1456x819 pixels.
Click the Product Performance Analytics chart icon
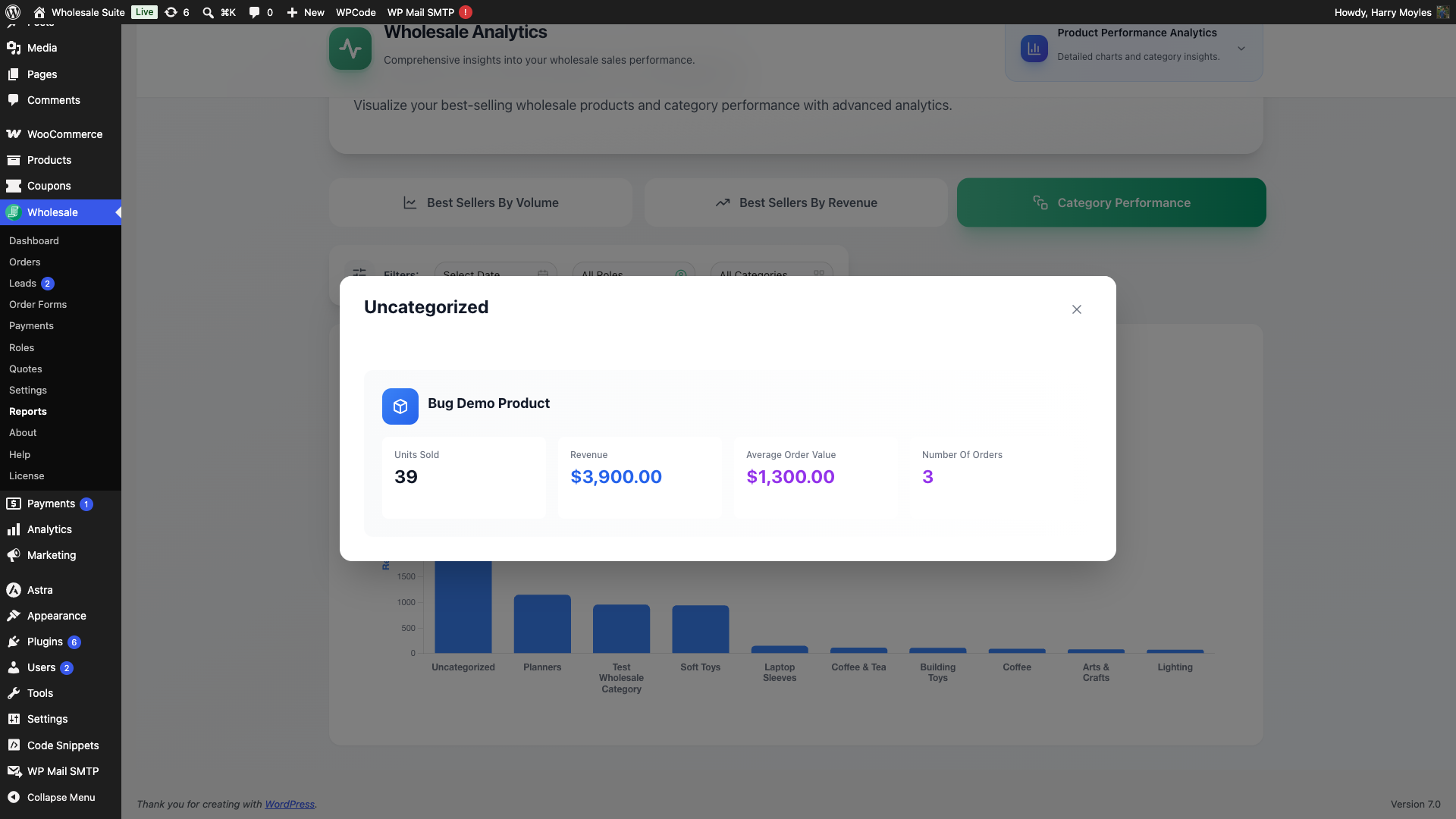pyautogui.click(x=1034, y=49)
